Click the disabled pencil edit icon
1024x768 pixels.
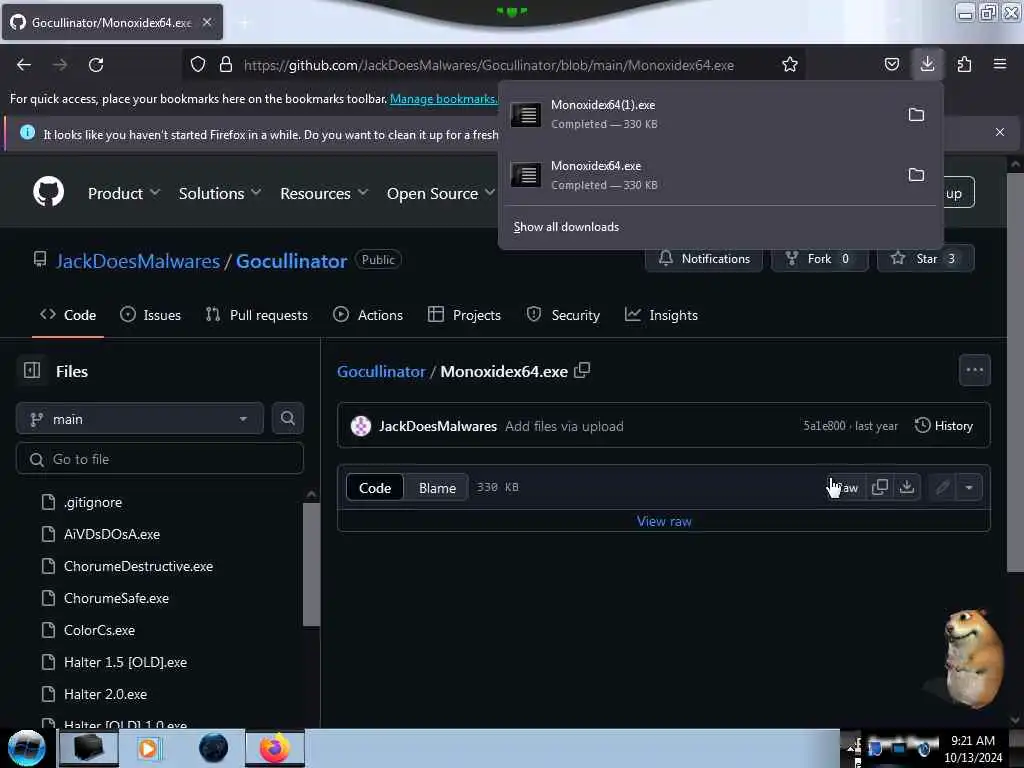click(x=942, y=487)
